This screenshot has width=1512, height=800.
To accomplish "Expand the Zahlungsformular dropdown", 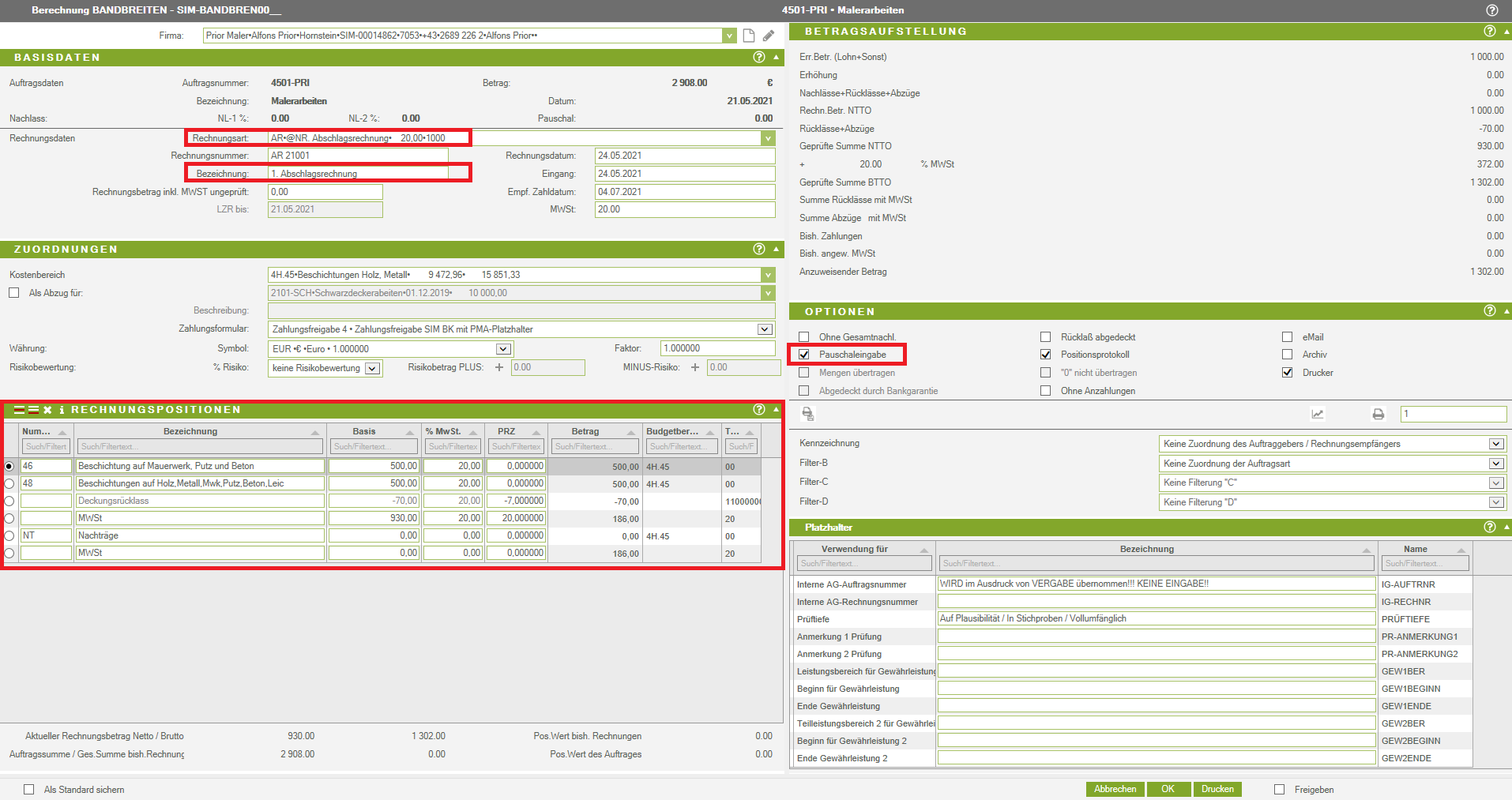I will point(764,329).
